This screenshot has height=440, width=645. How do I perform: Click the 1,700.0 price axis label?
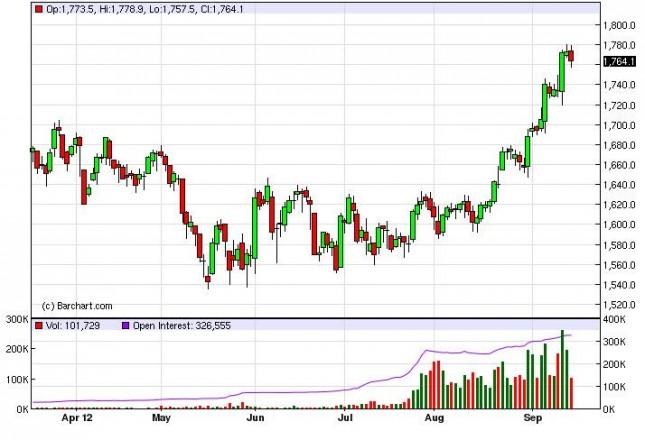[x=619, y=125]
